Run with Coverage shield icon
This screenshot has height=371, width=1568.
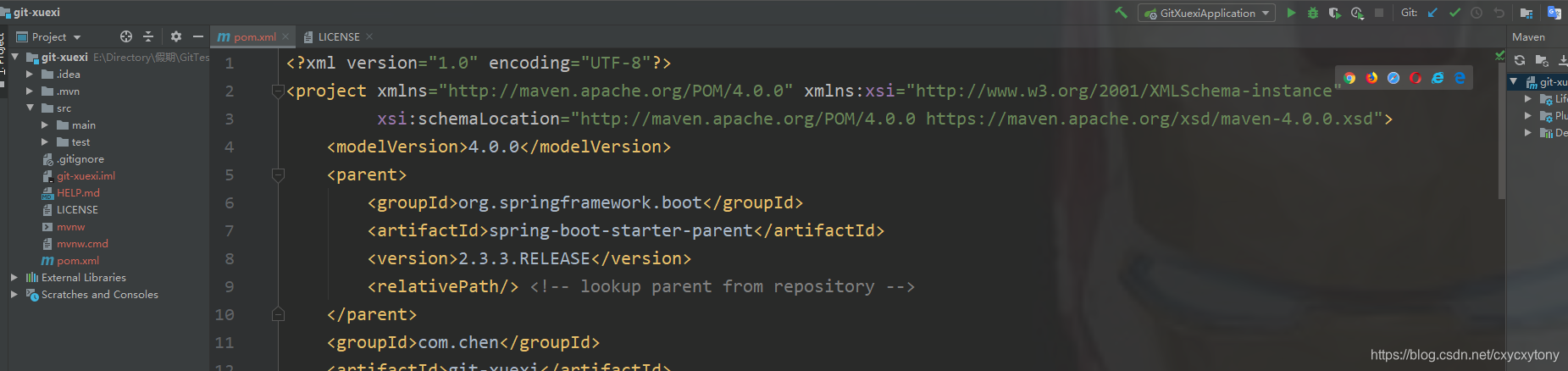[1334, 13]
